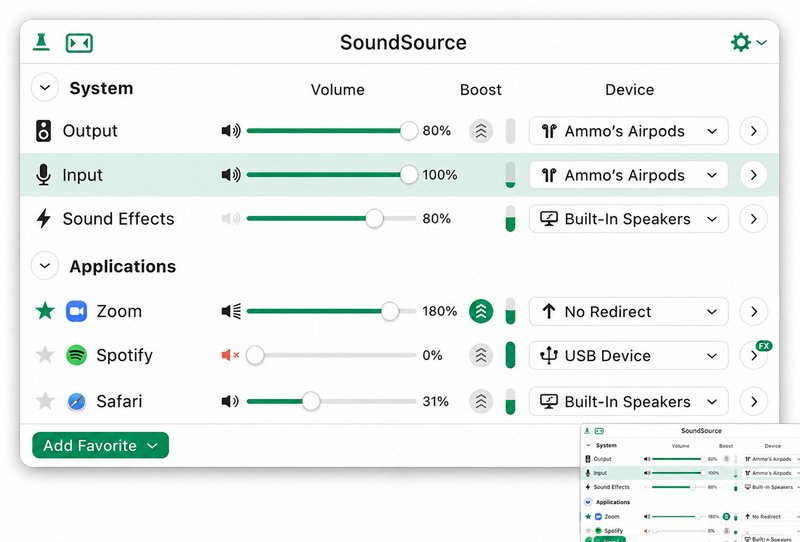Click the Zoom app icon
The width and height of the screenshot is (800, 542).
[77, 311]
